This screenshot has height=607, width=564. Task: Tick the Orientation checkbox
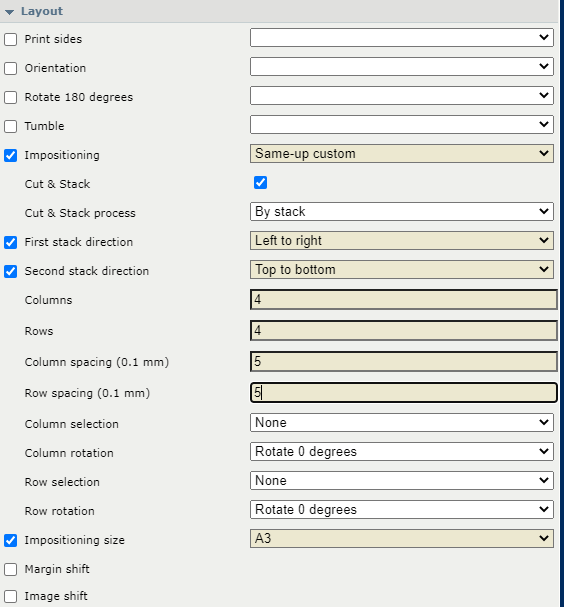(10, 68)
